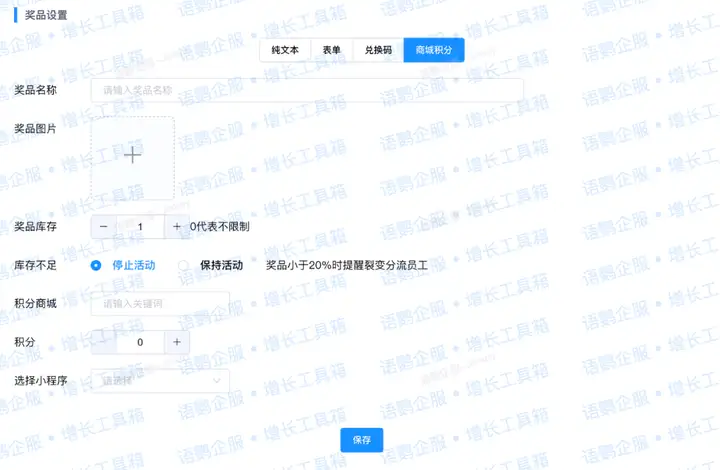
Task: Click the plus icon to upload prize image
Action: click(x=133, y=155)
